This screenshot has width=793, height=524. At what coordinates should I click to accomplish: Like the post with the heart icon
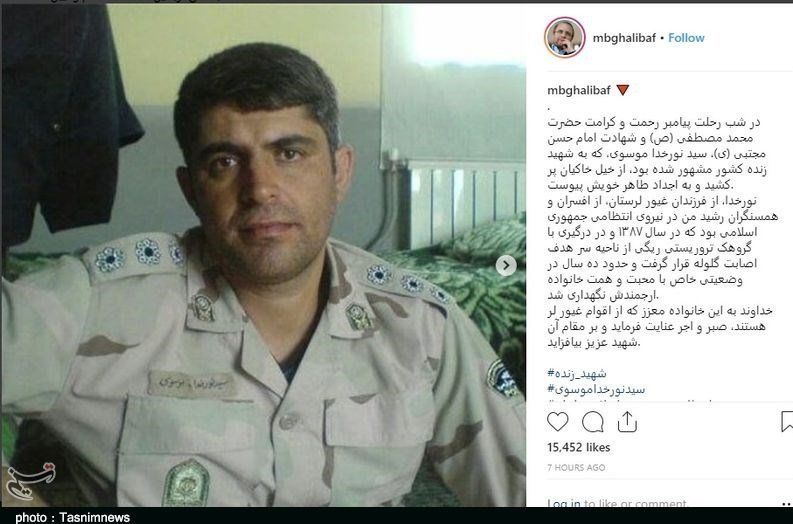pos(557,421)
